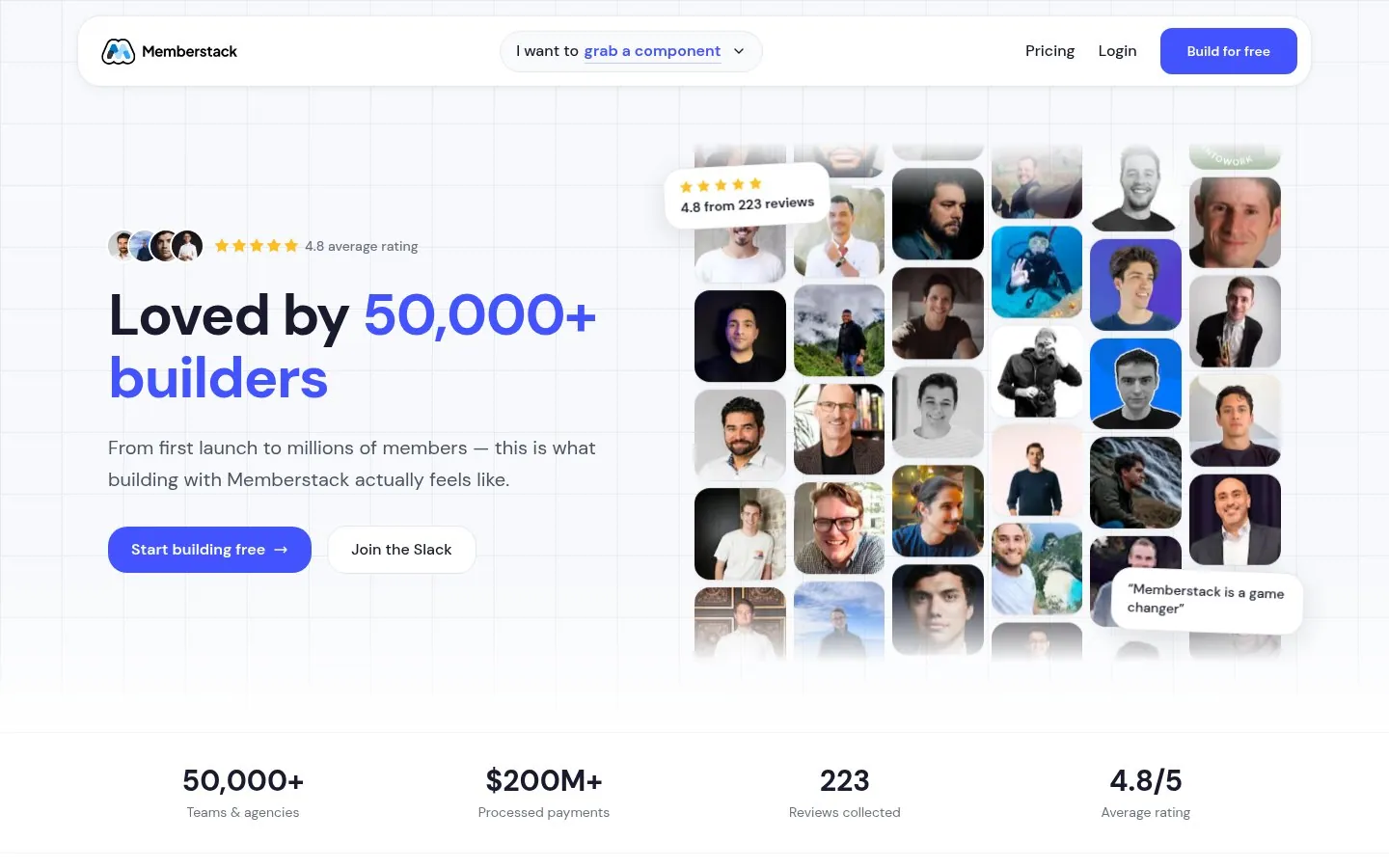
Task: Click the 'Processed payments' label
Action: click(x=544, y=812)
